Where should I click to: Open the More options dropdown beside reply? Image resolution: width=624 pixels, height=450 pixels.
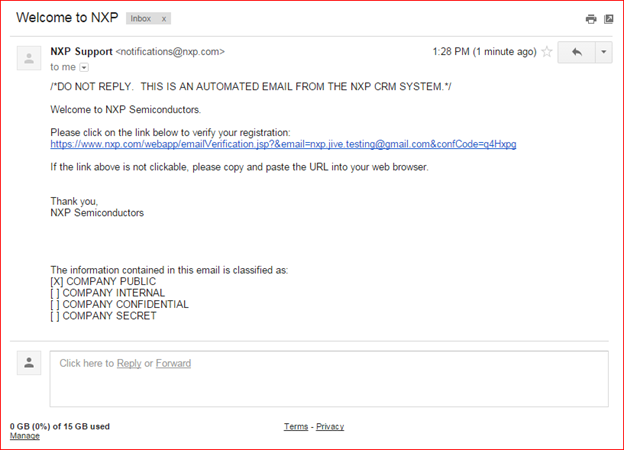pos(604,52)
